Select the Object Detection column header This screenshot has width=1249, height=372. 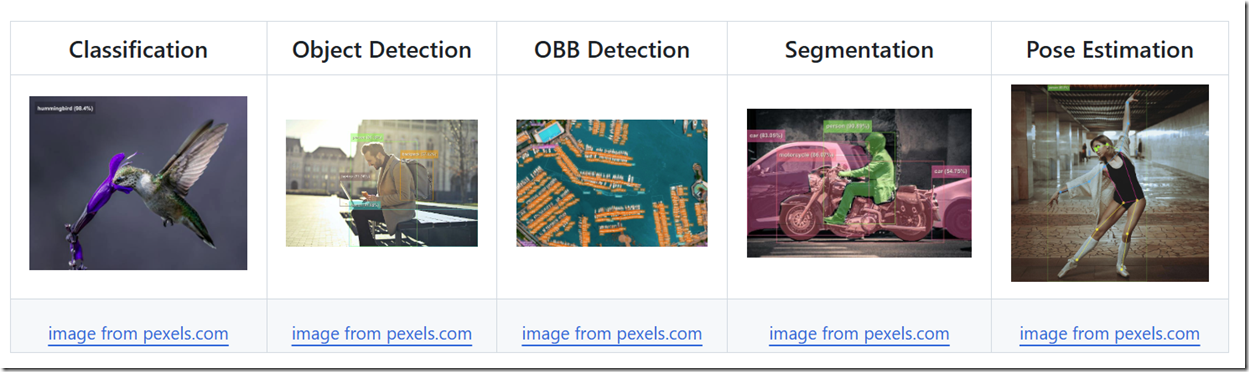[x=382, y=49]
